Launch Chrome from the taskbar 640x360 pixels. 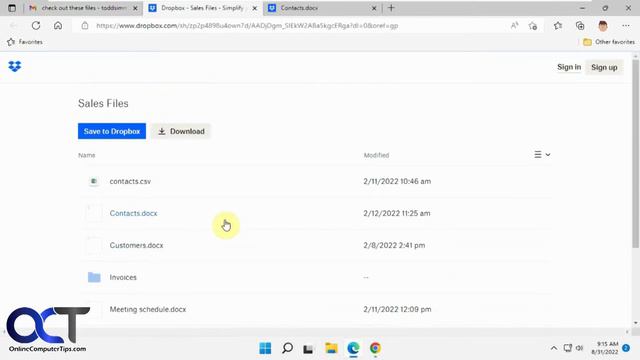point(375,348)
